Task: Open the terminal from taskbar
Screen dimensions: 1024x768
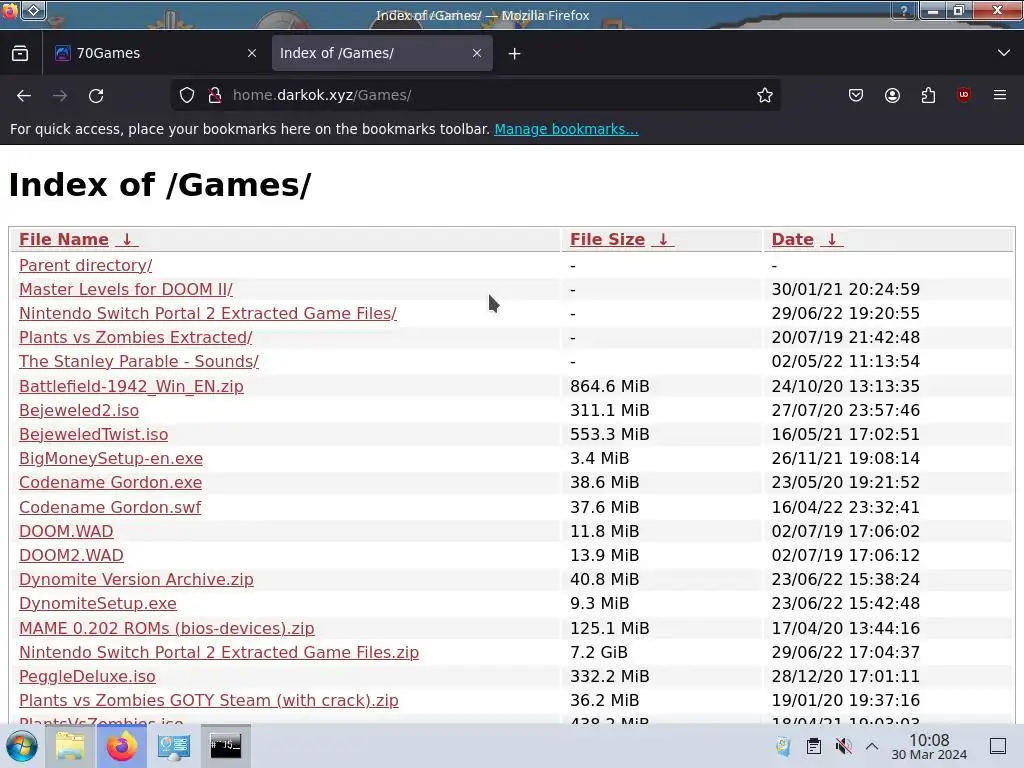Action: click(x=225, y=746)
